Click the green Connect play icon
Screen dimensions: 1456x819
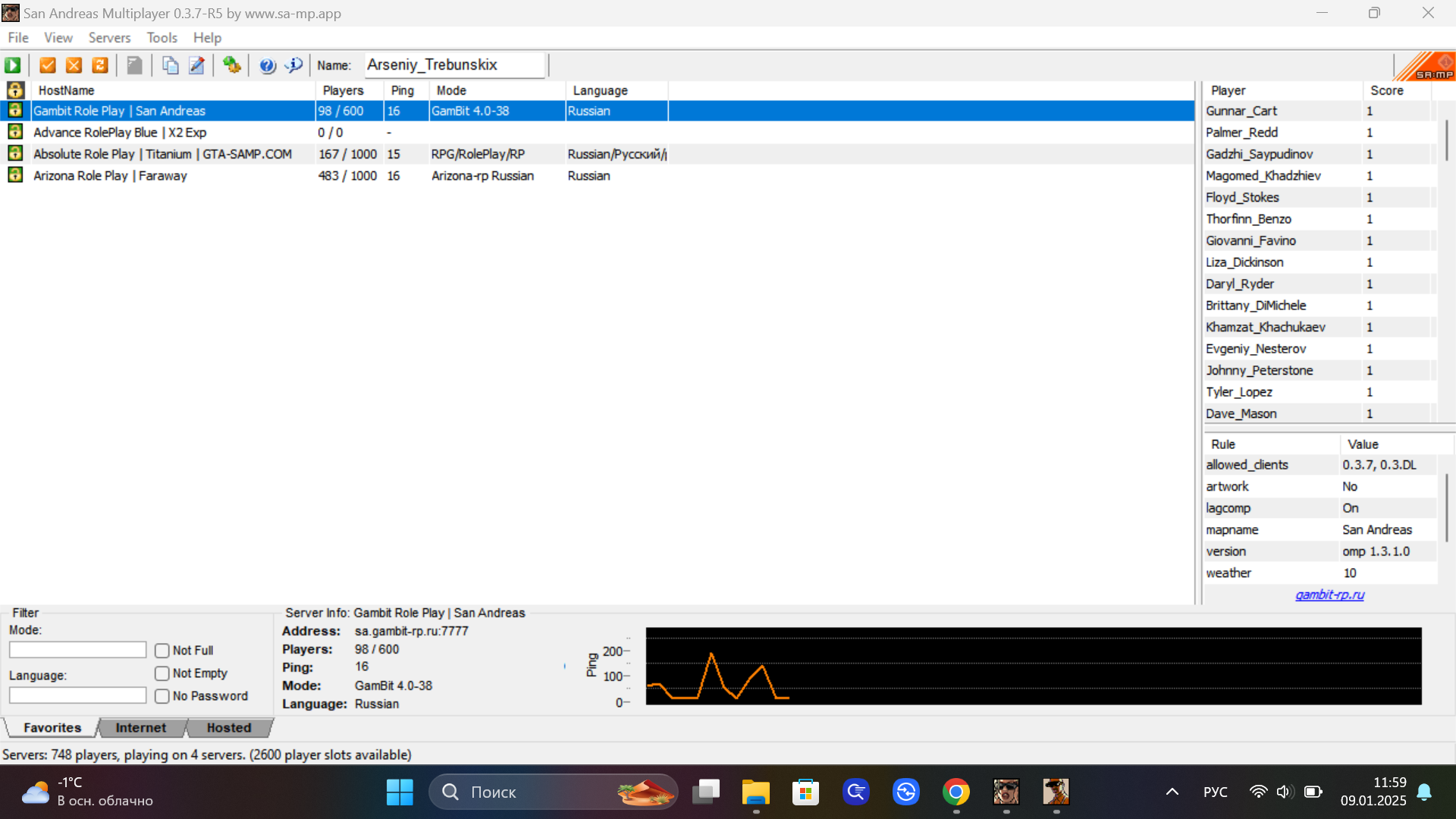point(13,65)
